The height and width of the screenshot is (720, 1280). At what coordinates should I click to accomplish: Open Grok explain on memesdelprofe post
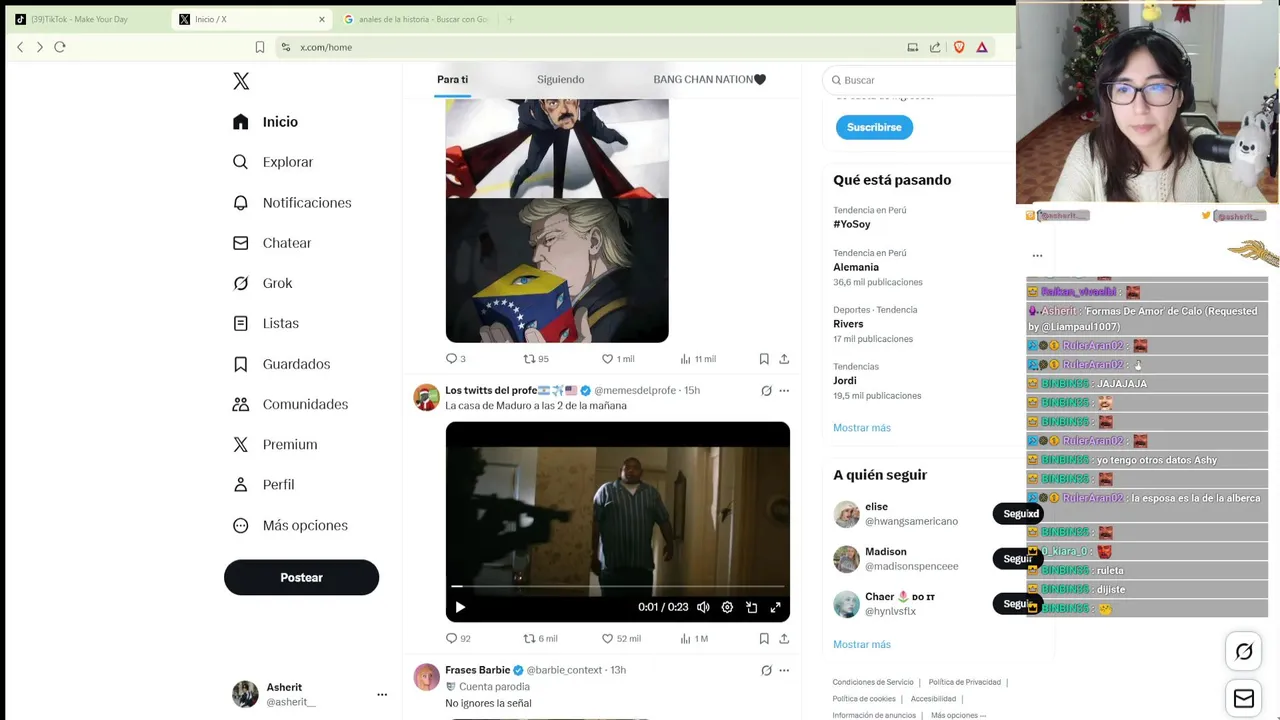tap(766, 391)
